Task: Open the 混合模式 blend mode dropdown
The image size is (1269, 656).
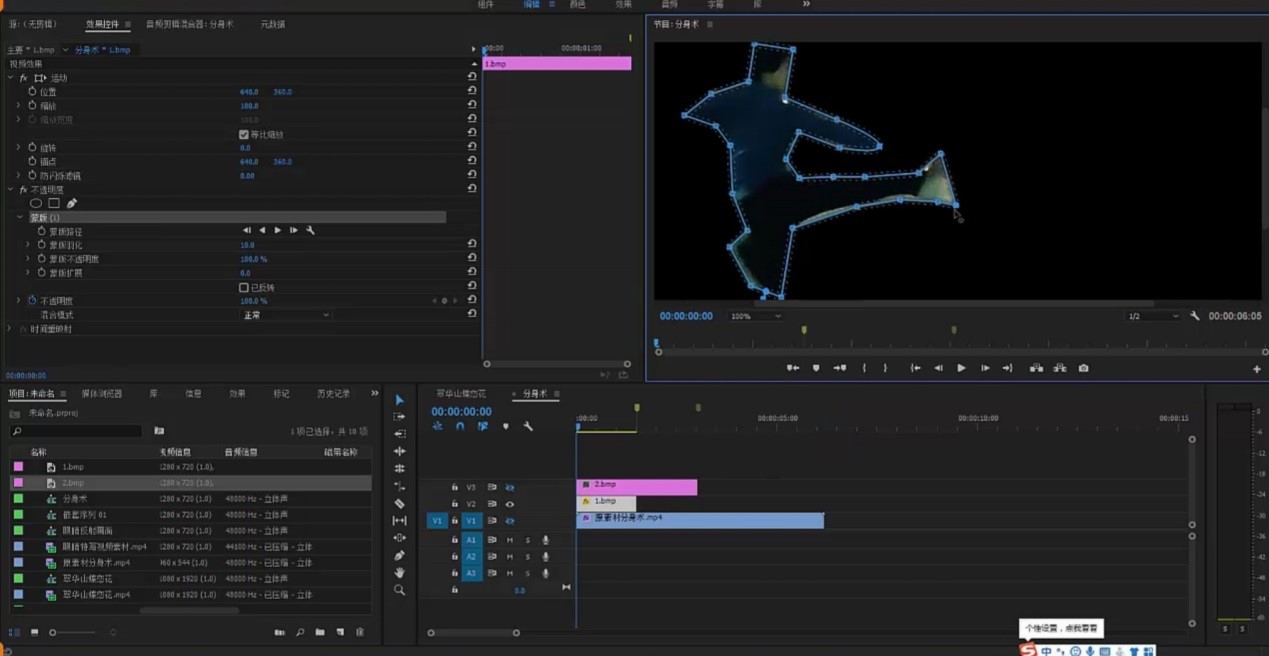Action: (x=284, y=315)
